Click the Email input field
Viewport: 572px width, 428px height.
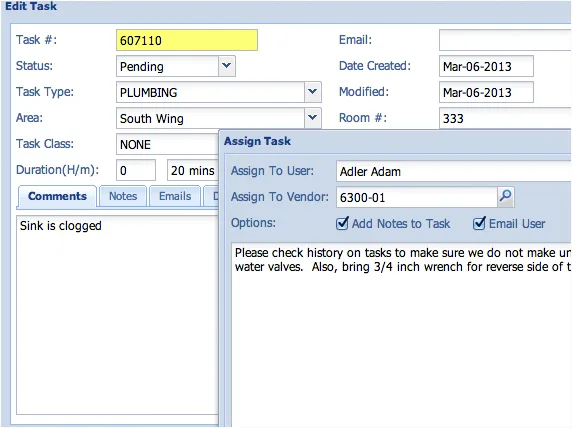coord(505,40)
